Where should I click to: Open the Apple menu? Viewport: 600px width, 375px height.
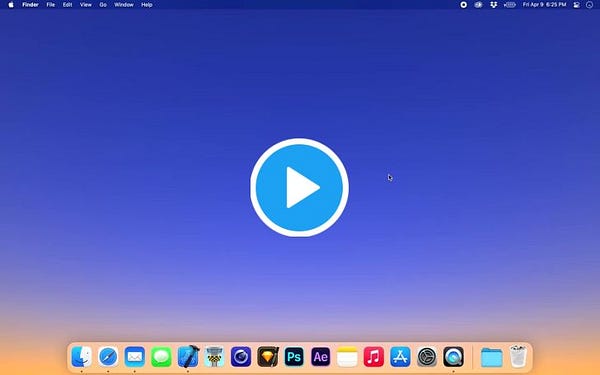coord(11,5)
